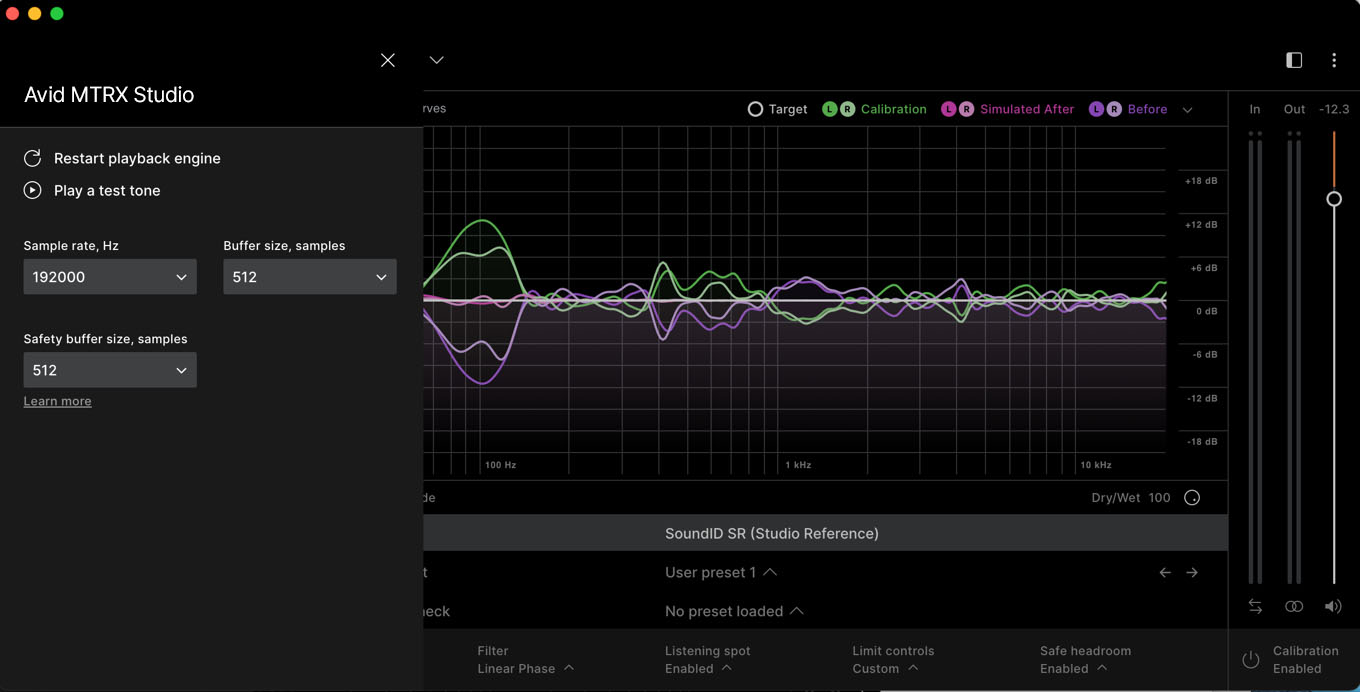Viewport: 1360px width, 692px height.
Task: Toggle the Calibration Enabled power button
Action: [x=1250, y=660]
